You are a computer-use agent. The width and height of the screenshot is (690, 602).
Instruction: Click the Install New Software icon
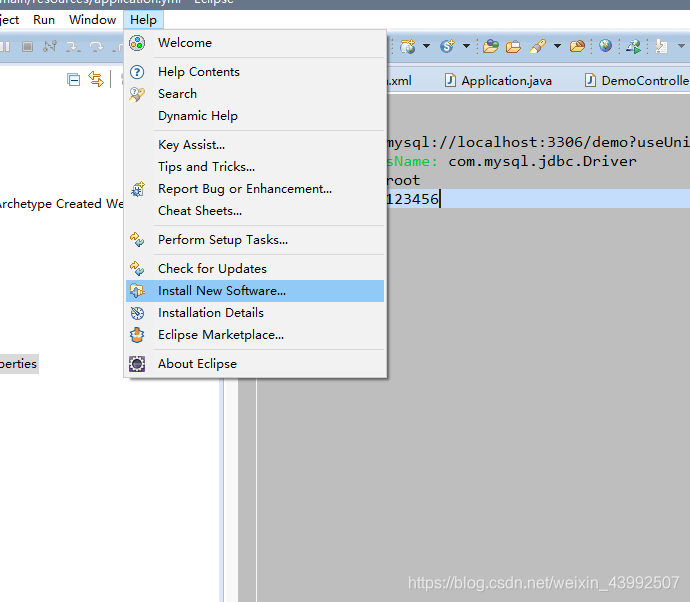coord(137,291)
